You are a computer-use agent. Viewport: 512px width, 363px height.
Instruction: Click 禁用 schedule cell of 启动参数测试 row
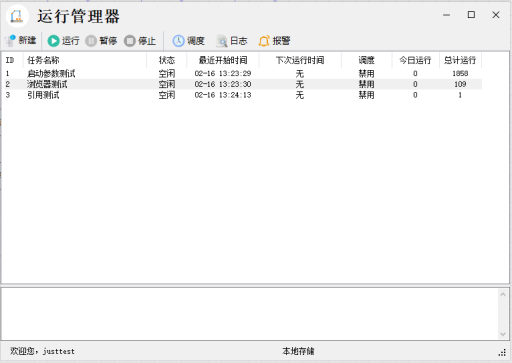[366, 73]
